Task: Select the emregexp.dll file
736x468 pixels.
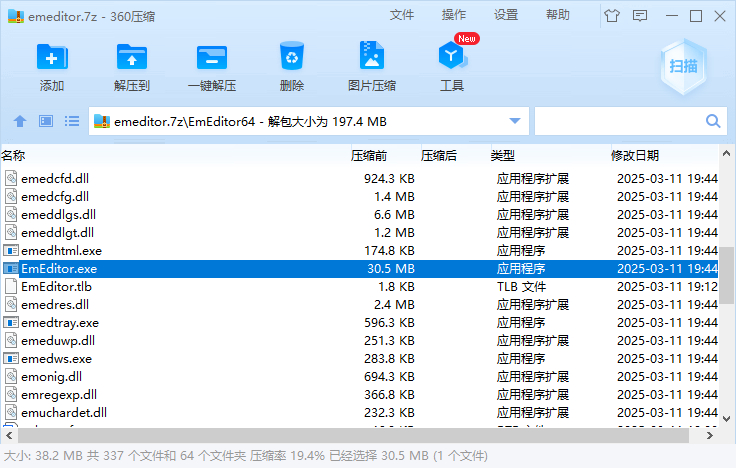Action: coord(59,395)
